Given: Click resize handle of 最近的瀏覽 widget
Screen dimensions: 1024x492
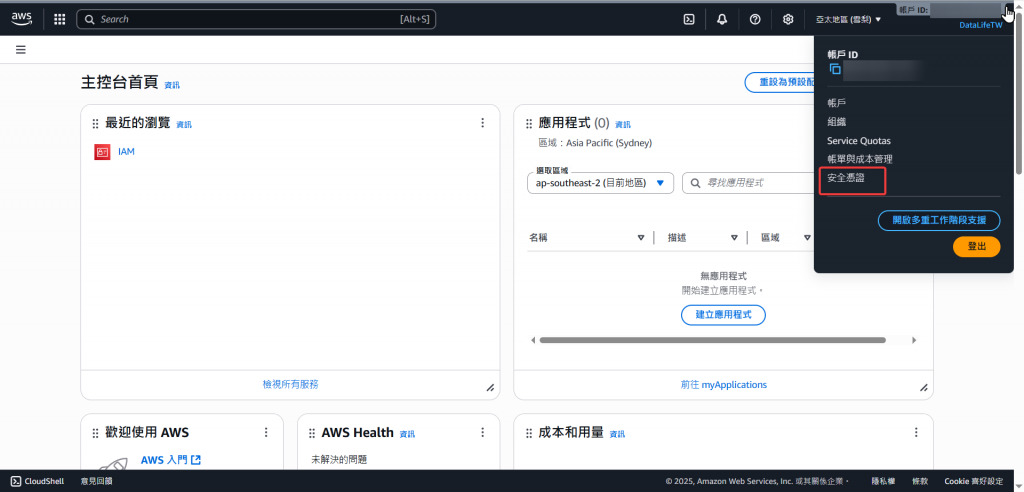Looking at the screenshot, I should click(x=490, y=387).
